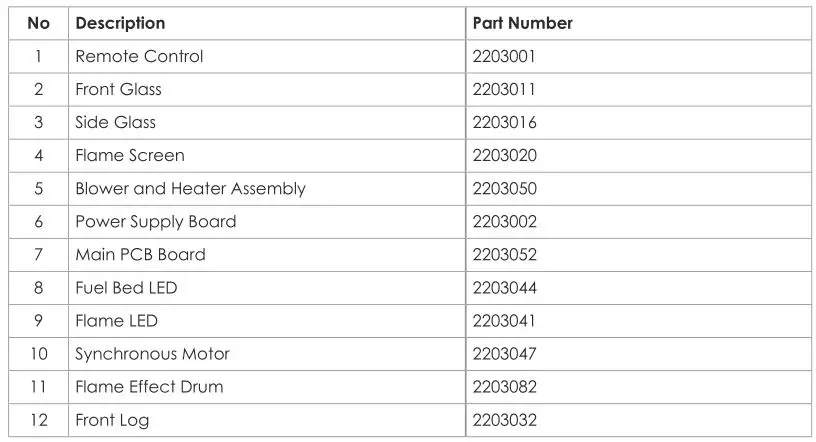The height and width of the screenshot is (442, 816).
Task: Click row number 12 cell
Action: click(38, 420)
